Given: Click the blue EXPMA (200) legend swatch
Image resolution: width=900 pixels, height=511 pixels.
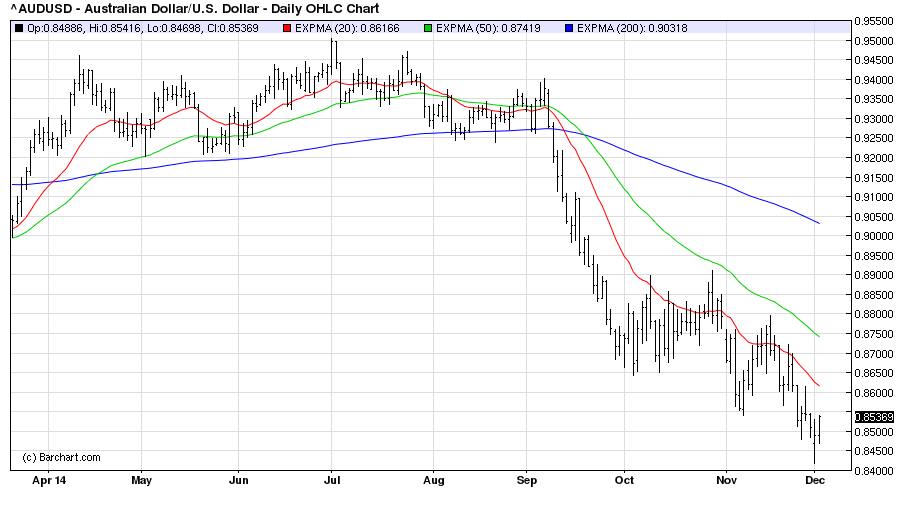Looking at the screenshot, I should tap(569, 28).
